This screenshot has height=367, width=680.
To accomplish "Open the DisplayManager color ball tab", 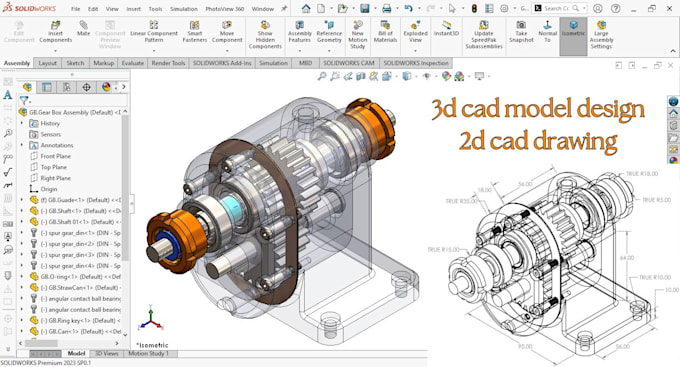I will 106,87.
